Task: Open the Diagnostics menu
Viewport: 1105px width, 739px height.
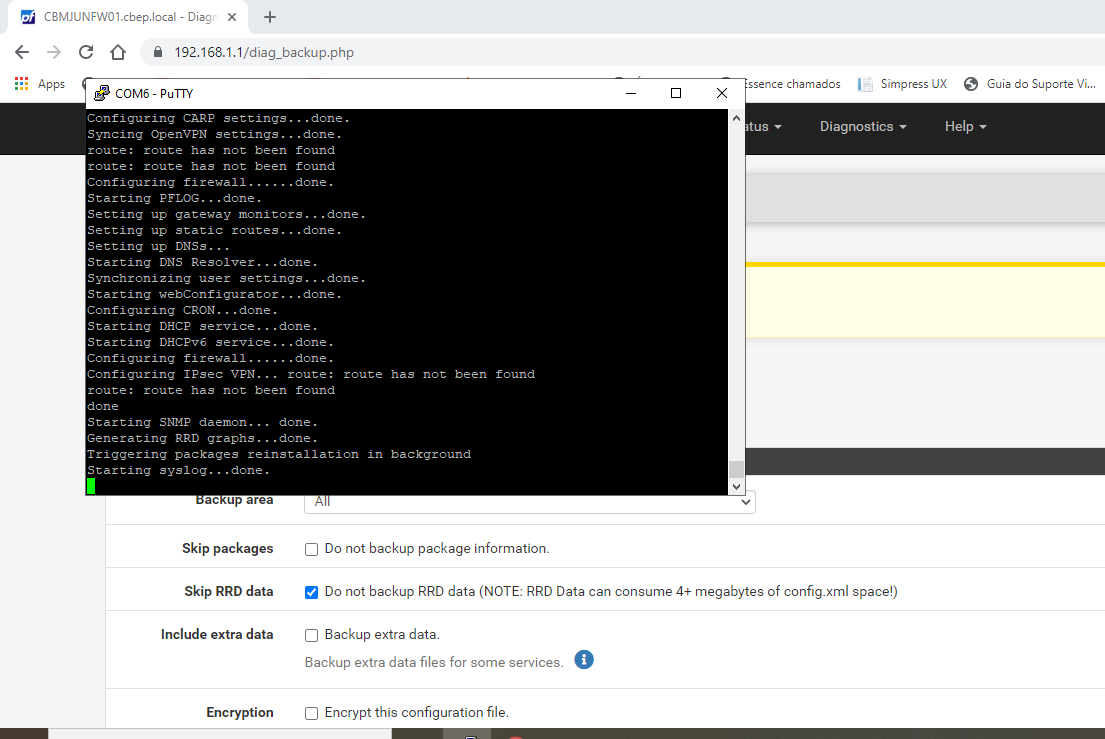Action: 863,127
